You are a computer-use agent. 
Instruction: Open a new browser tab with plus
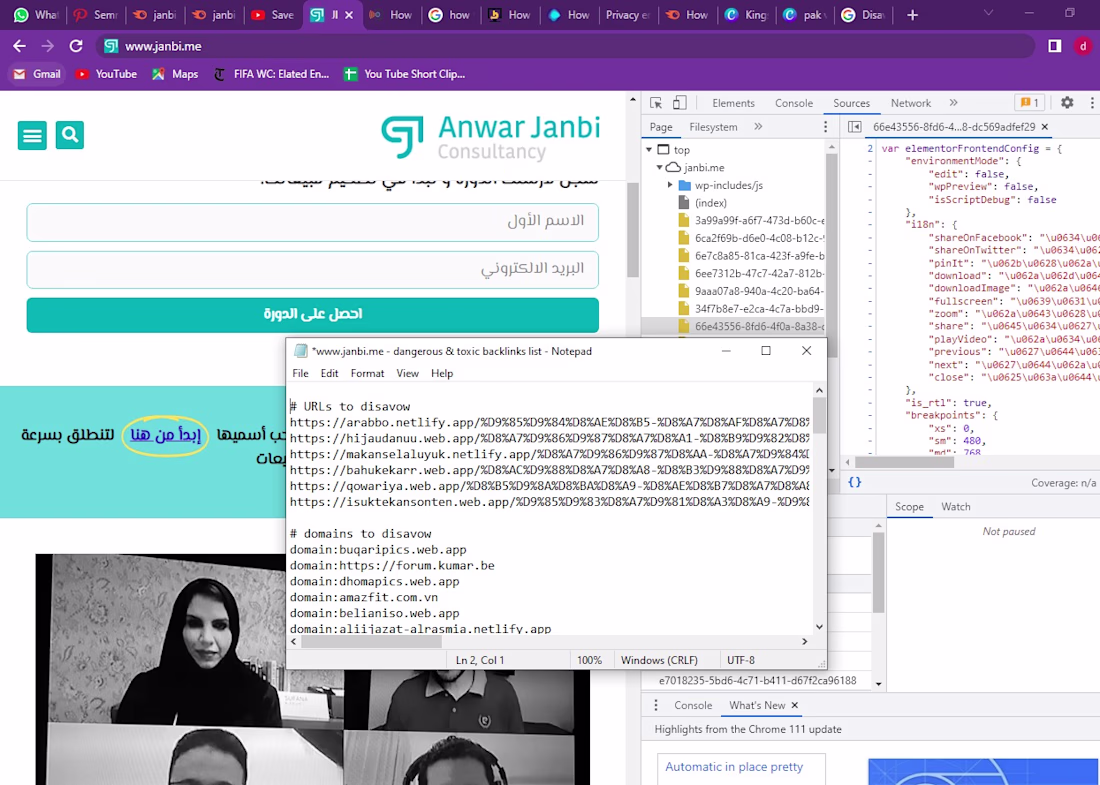click(x=912, y=15)
